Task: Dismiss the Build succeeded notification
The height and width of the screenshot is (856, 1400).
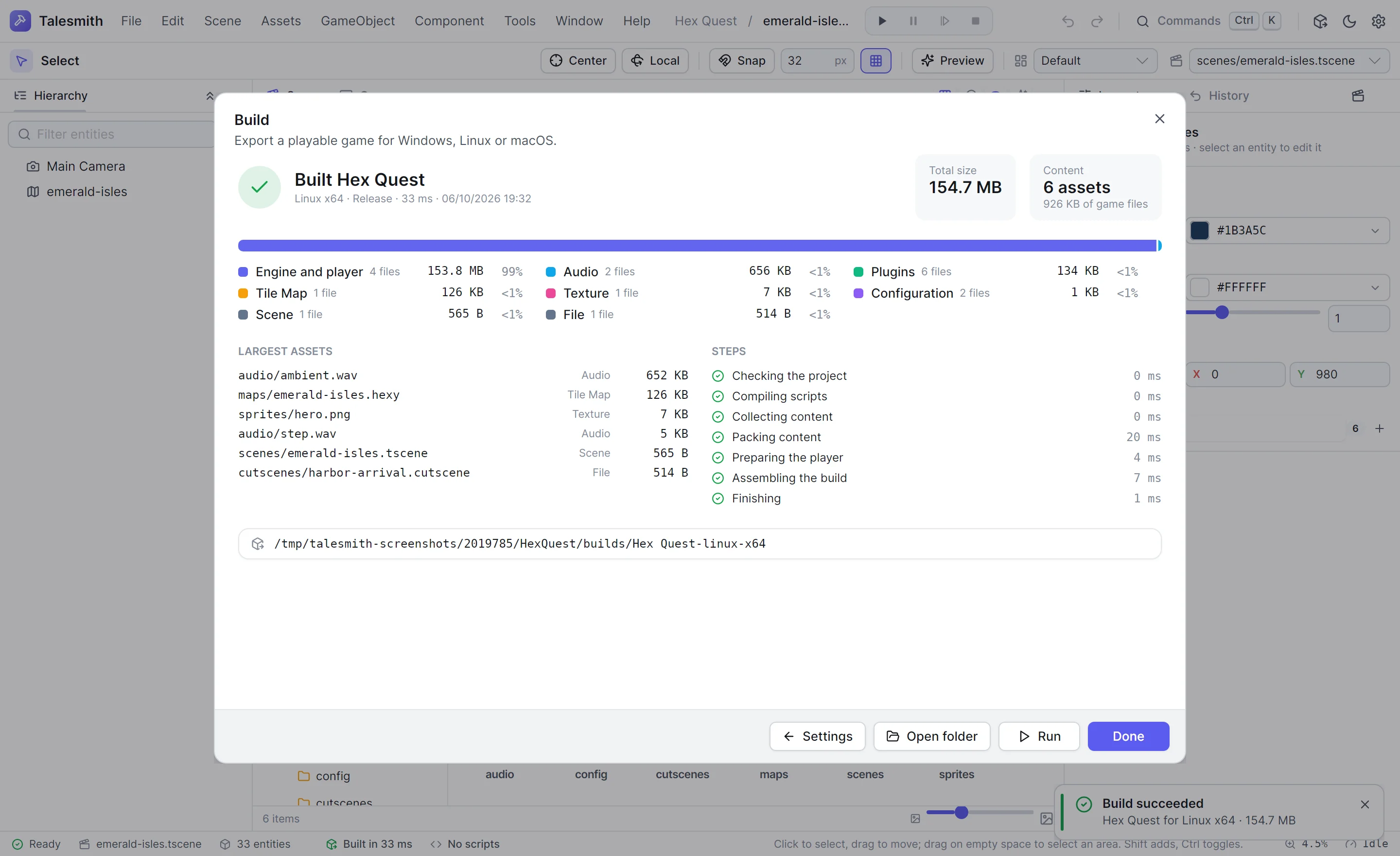Action: point(1365,804)
